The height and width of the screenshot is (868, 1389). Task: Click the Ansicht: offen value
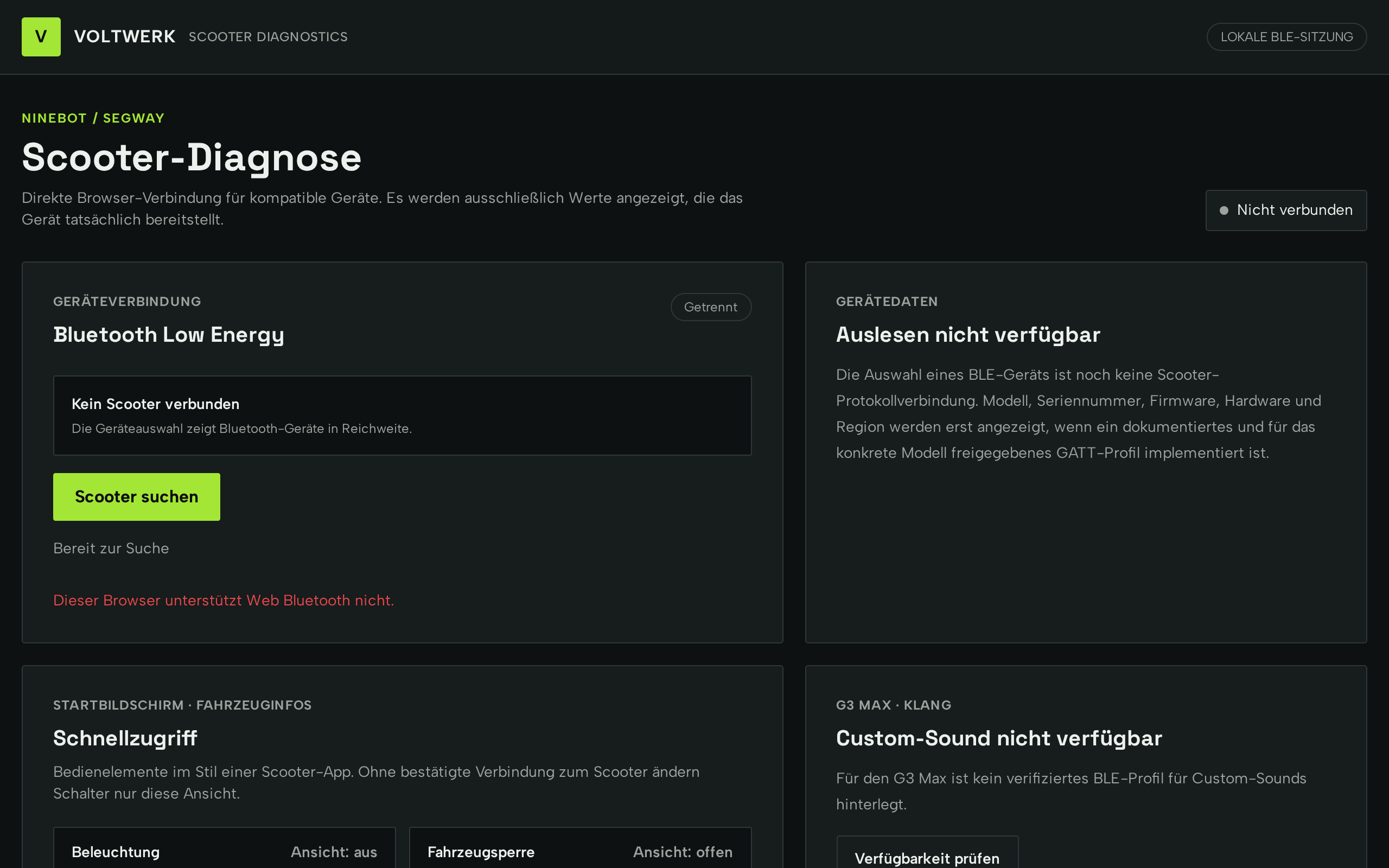(683, 852)
